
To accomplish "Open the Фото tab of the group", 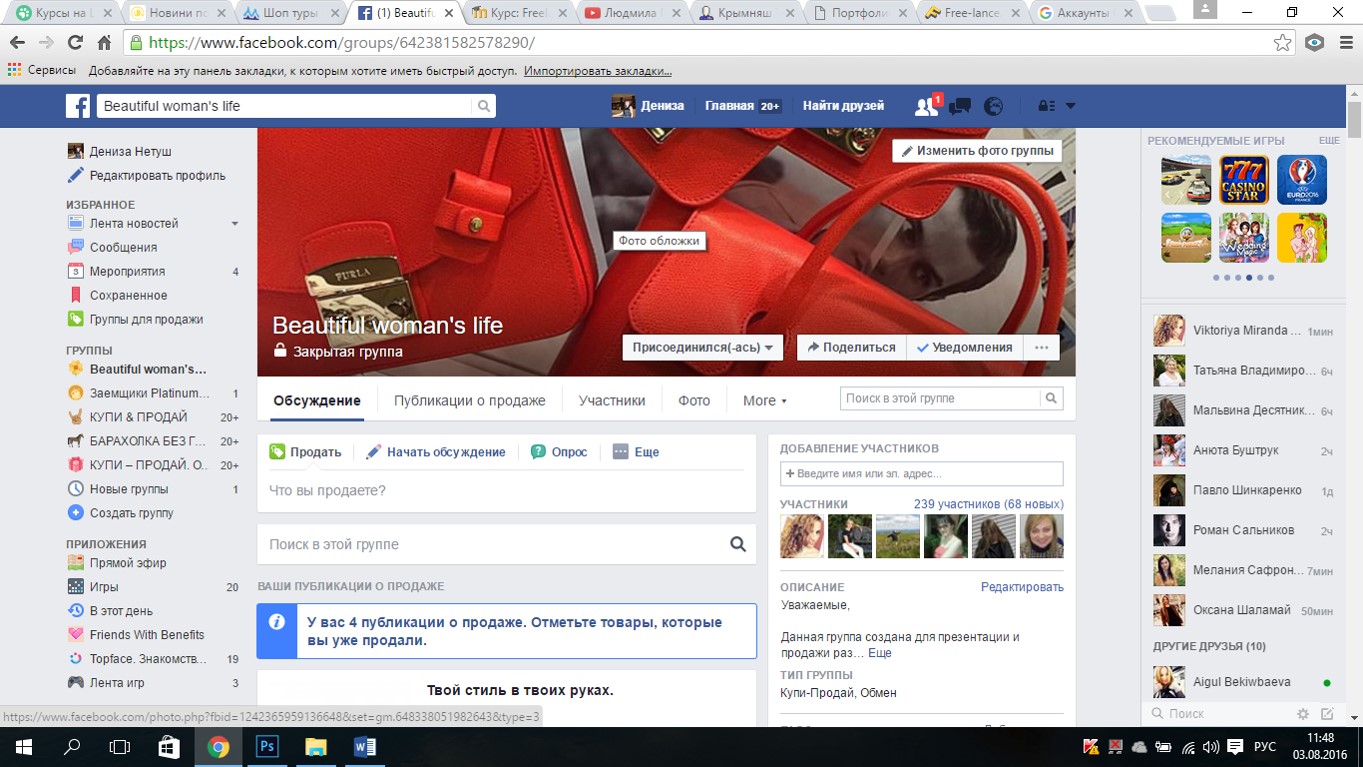I will 694,400.
